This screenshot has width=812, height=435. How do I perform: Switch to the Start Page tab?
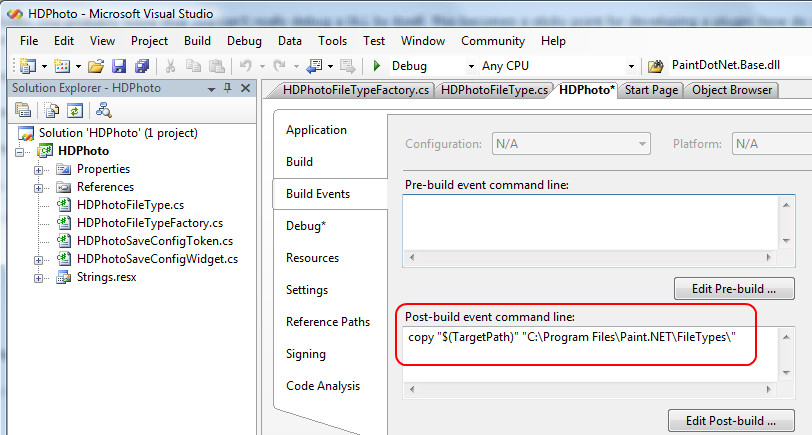(x=651, y=90)
